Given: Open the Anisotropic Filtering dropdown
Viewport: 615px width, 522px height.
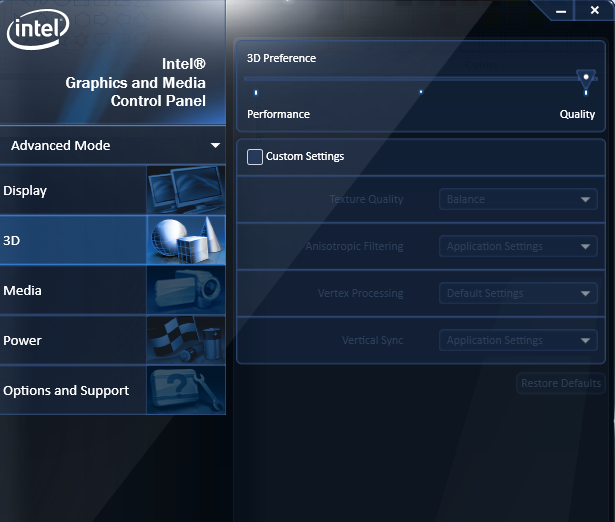Looking at the screenshot, I should pyautogui.click(x=518, y=246).
